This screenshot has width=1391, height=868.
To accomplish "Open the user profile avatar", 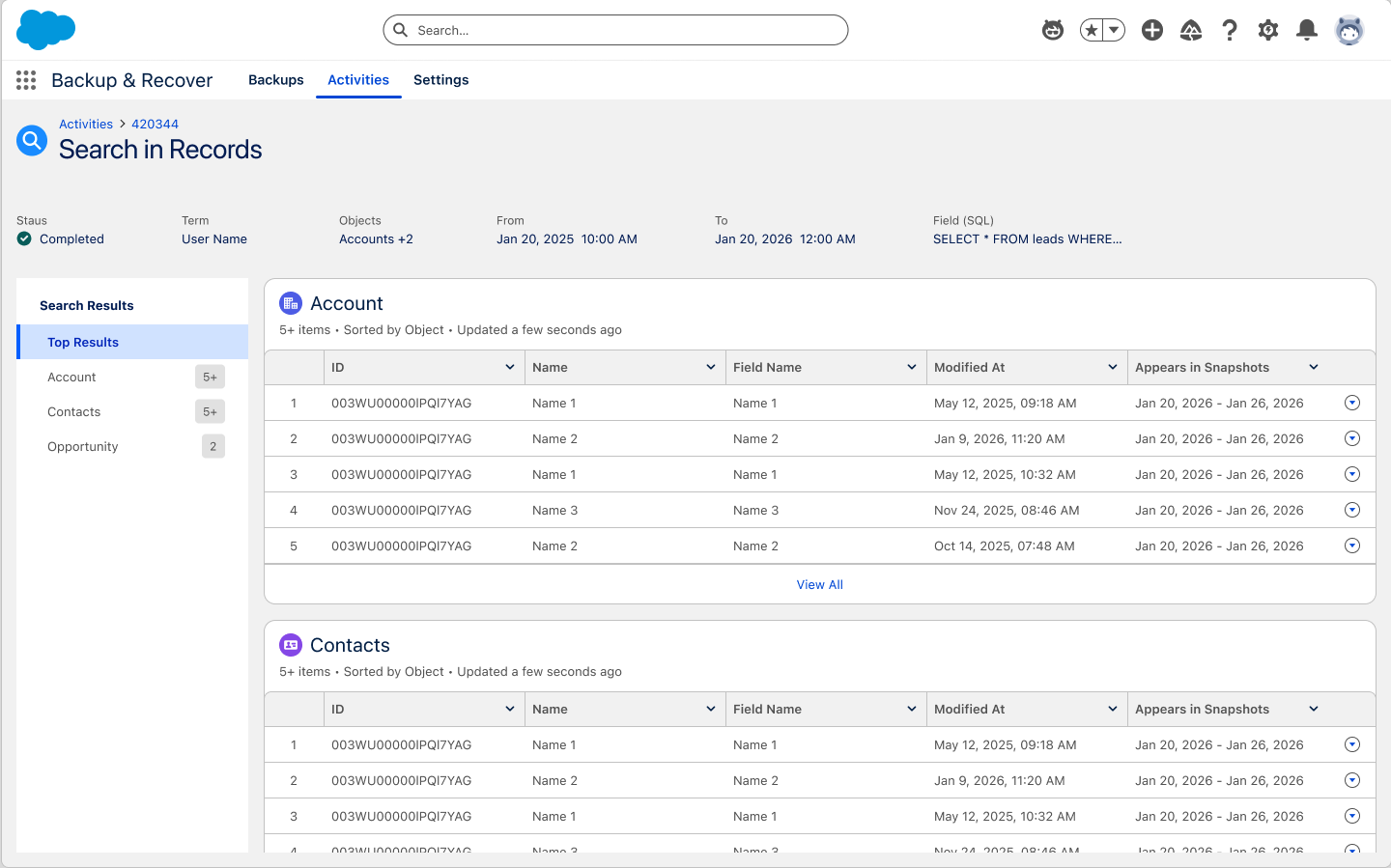I will [x=1349, y=30].
